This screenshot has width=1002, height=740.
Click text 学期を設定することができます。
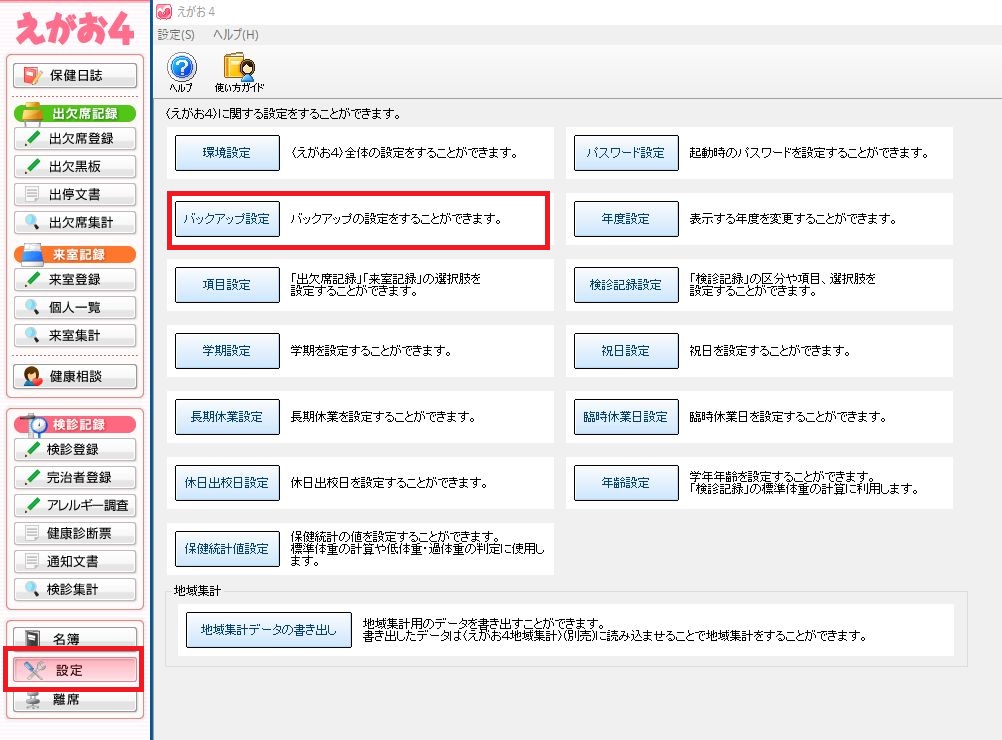pos(371,351)
